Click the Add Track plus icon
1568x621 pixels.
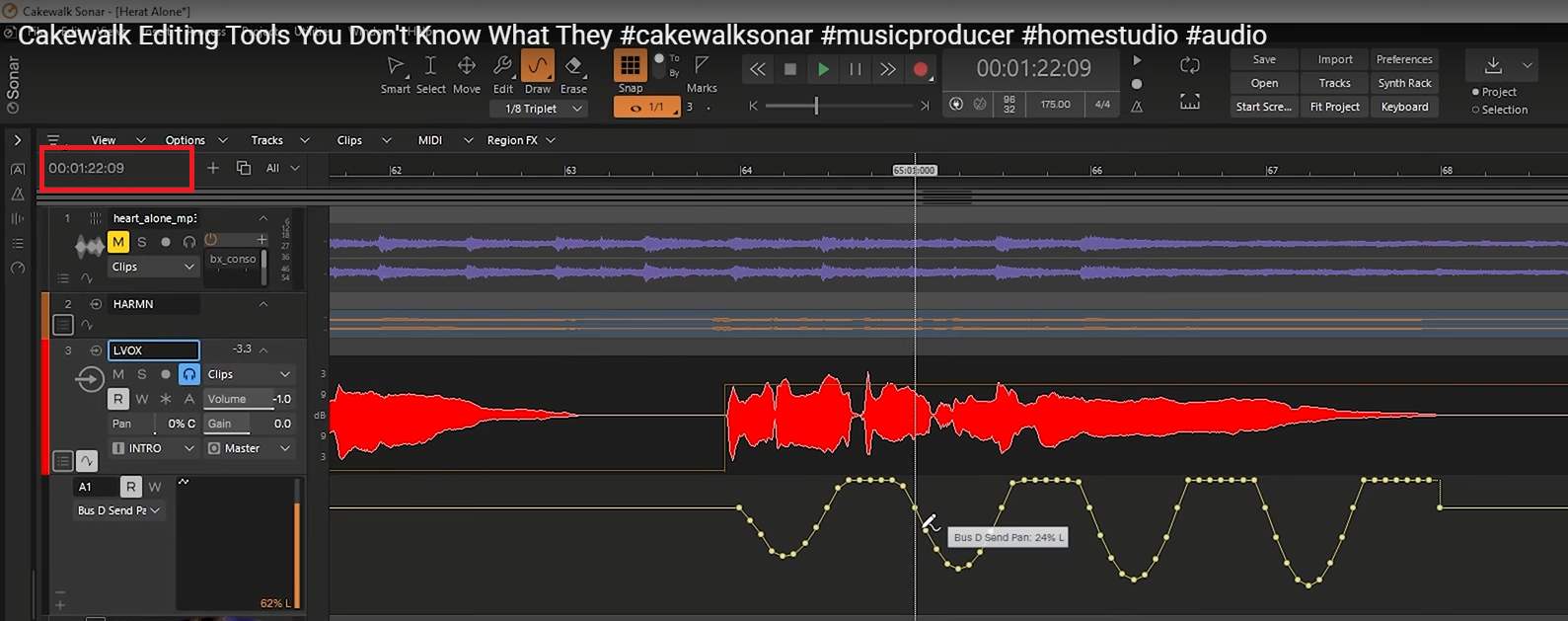click(213, 168)
